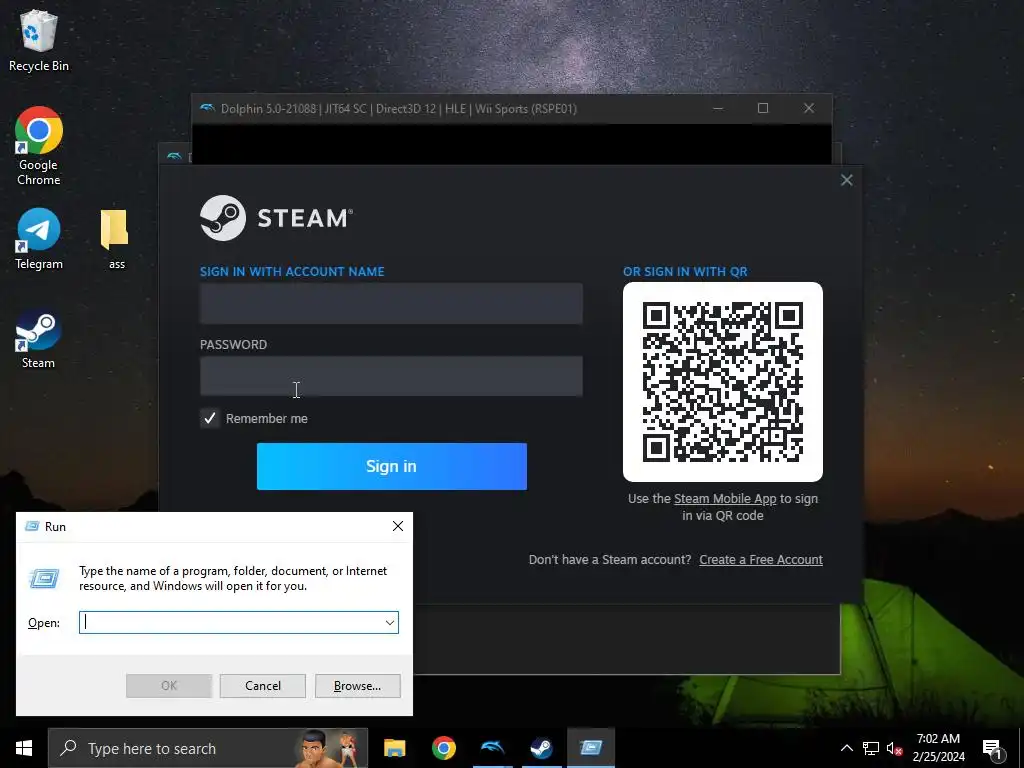Click the taskbar search box
Image resolution: width=1024 pixels, height=768 pixels.
[208, 748]
